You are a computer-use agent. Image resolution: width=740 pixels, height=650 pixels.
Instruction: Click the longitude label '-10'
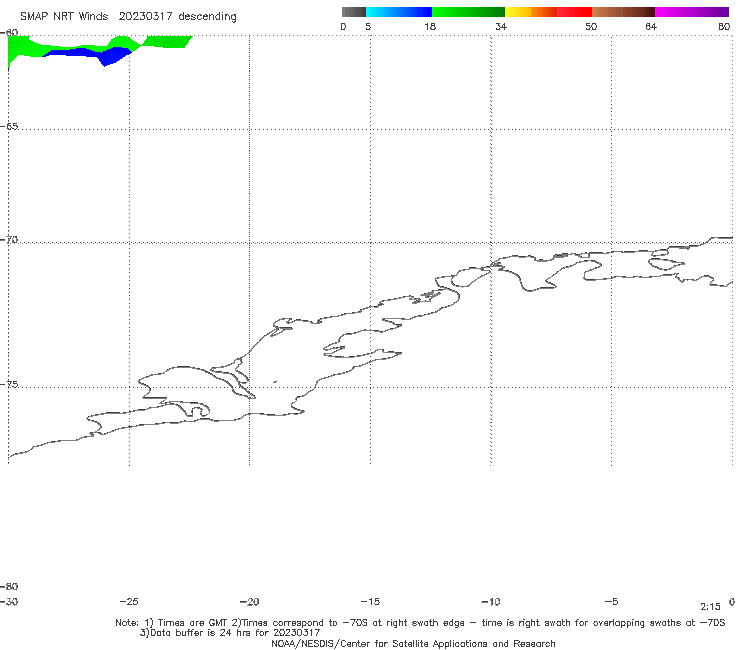coord(490,601)
